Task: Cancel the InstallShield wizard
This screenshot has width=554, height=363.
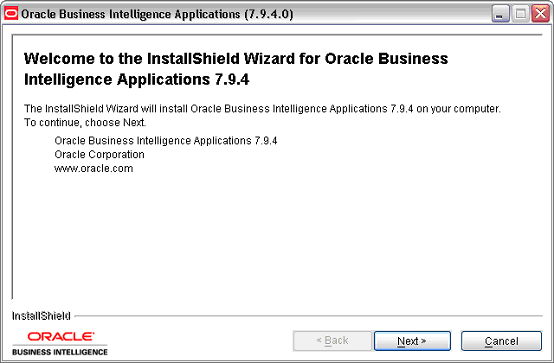Action: (x=501, y=341)
